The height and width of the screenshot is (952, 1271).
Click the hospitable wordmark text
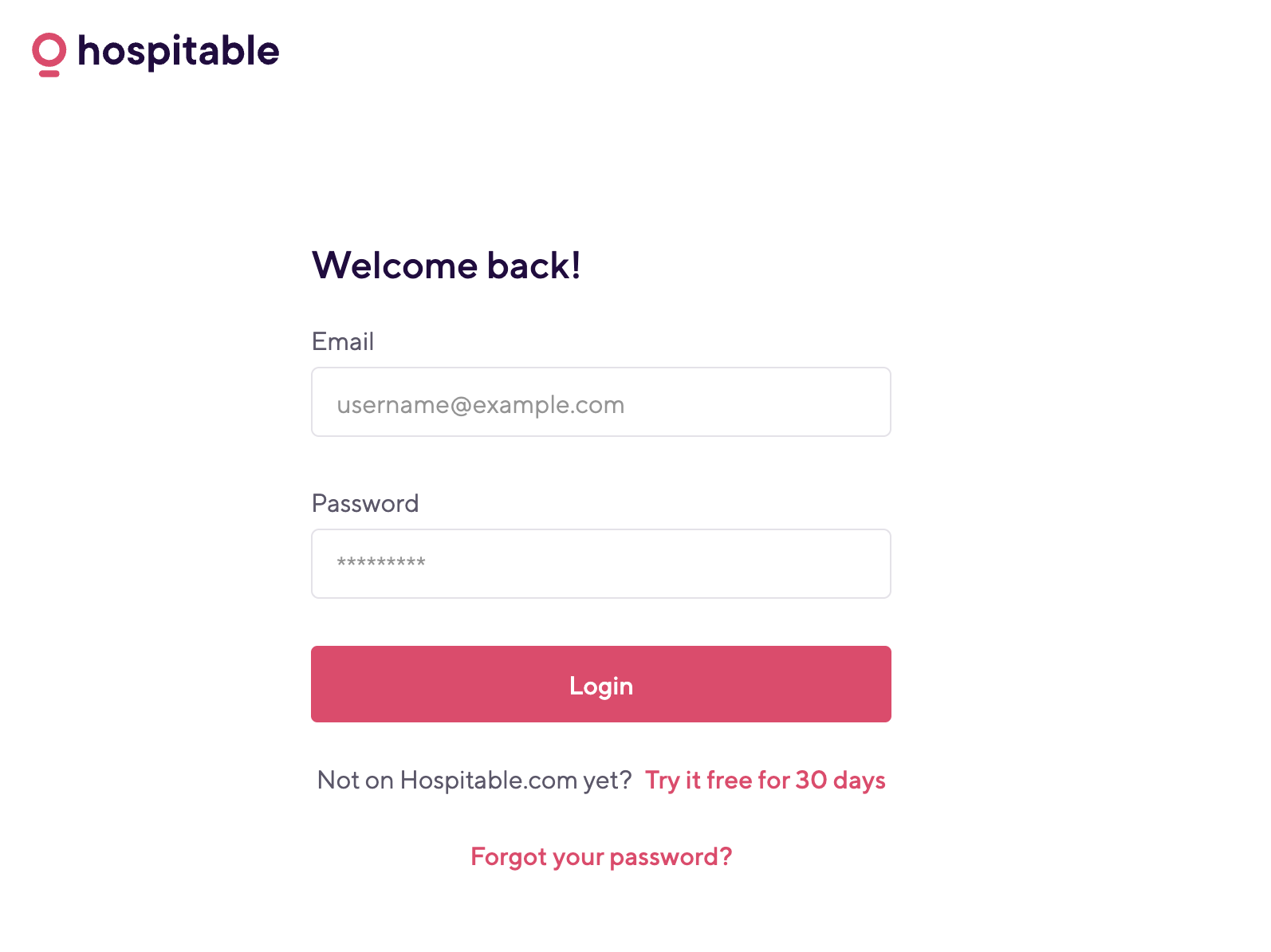(x=179, y=52)
